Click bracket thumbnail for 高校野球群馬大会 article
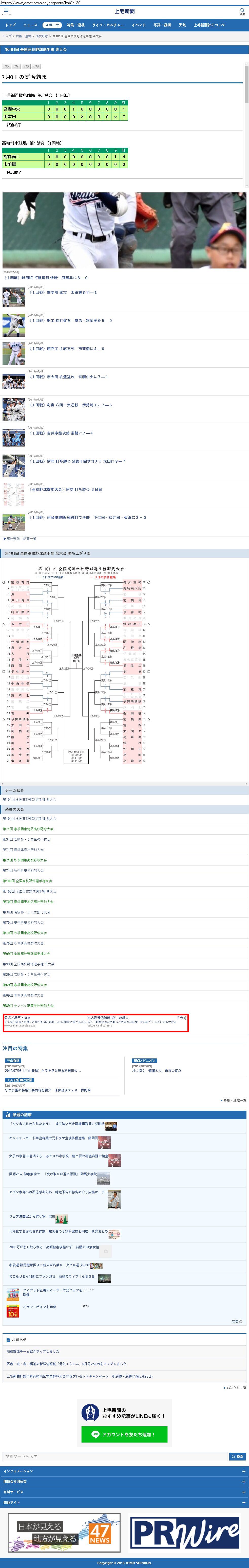Image resolution: width=249 pixels, height=1568 pixels. click(14, 494)
